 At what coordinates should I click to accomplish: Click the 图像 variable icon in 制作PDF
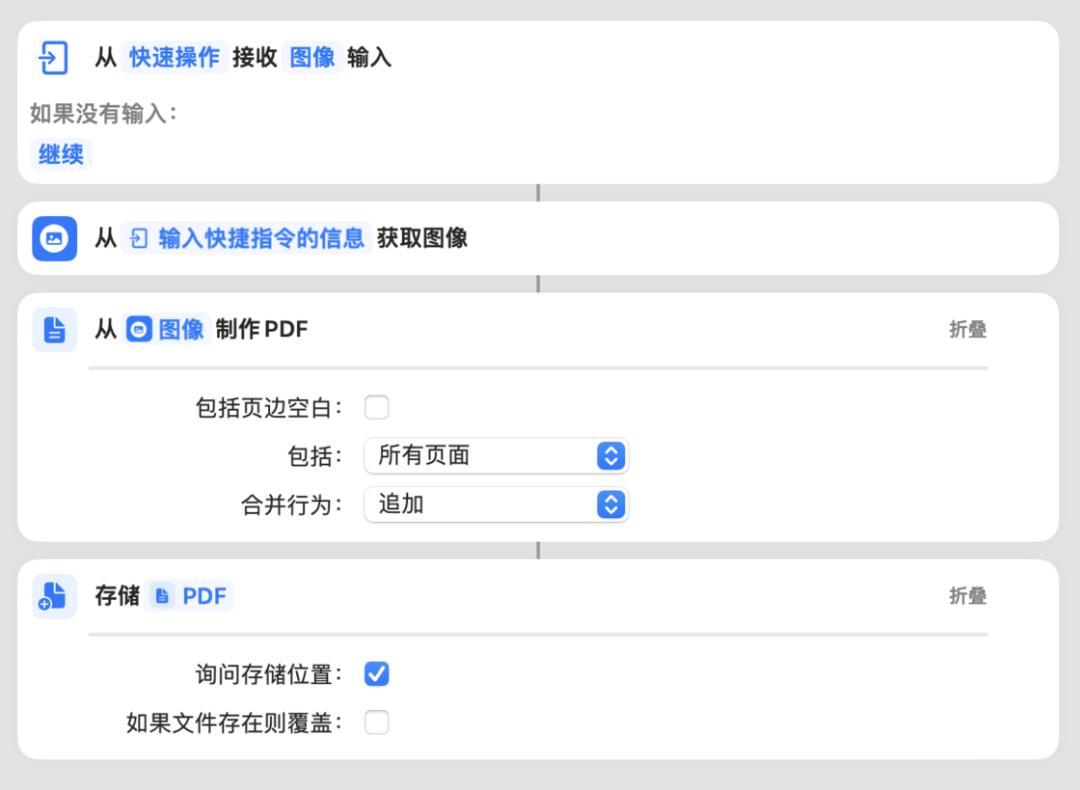(140, 330)
